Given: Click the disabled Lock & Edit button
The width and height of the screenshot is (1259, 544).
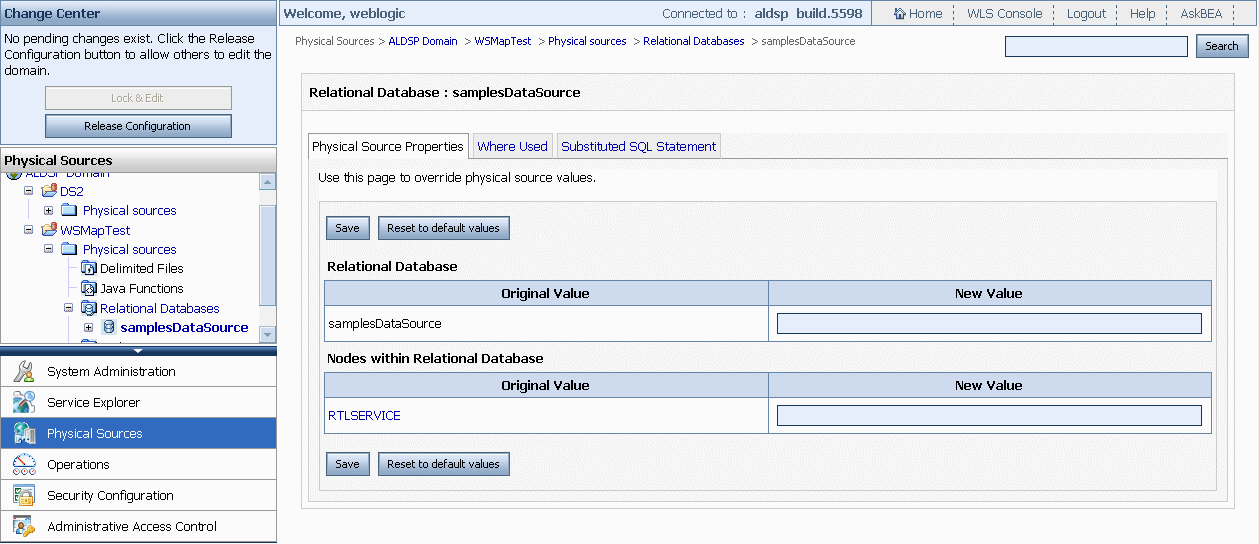Looking at the screenshot, I should tap(138, 98).
